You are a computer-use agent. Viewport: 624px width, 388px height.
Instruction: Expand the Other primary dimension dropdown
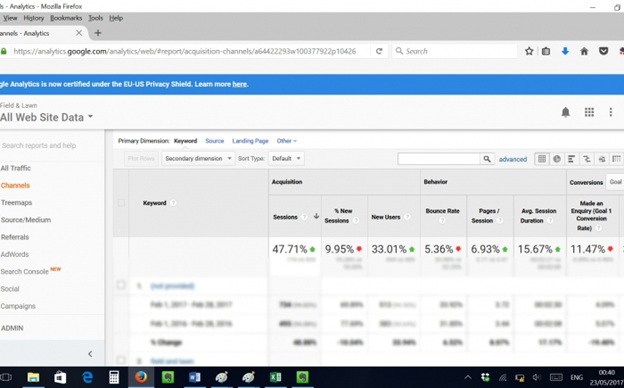pos(287,141)
